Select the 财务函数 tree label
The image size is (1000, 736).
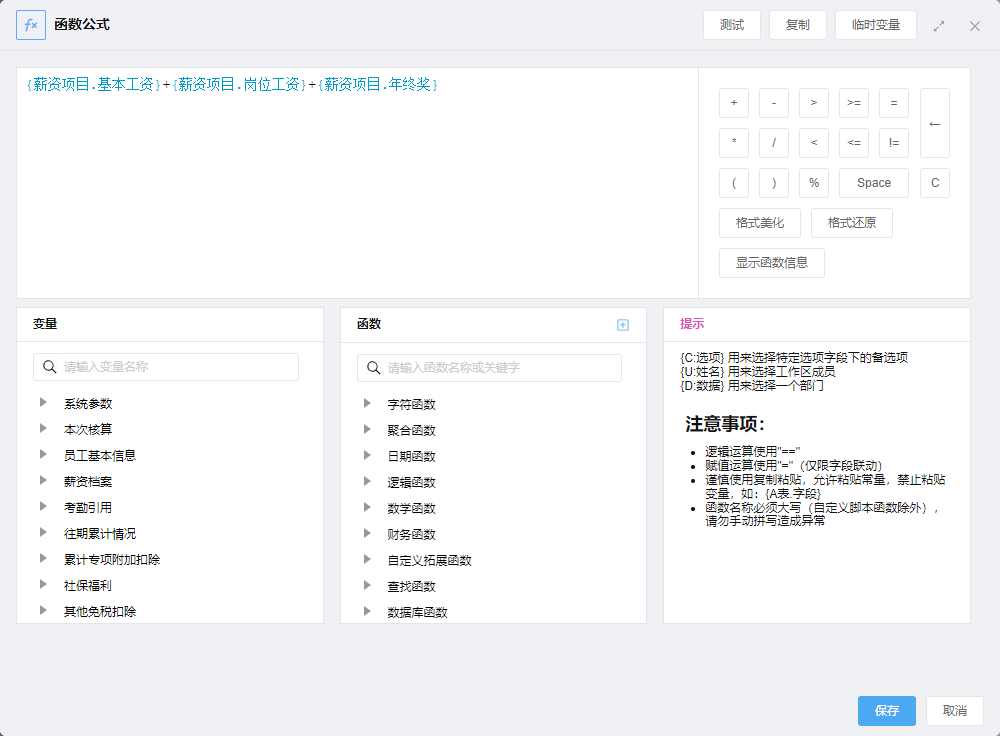coord(411,534)
